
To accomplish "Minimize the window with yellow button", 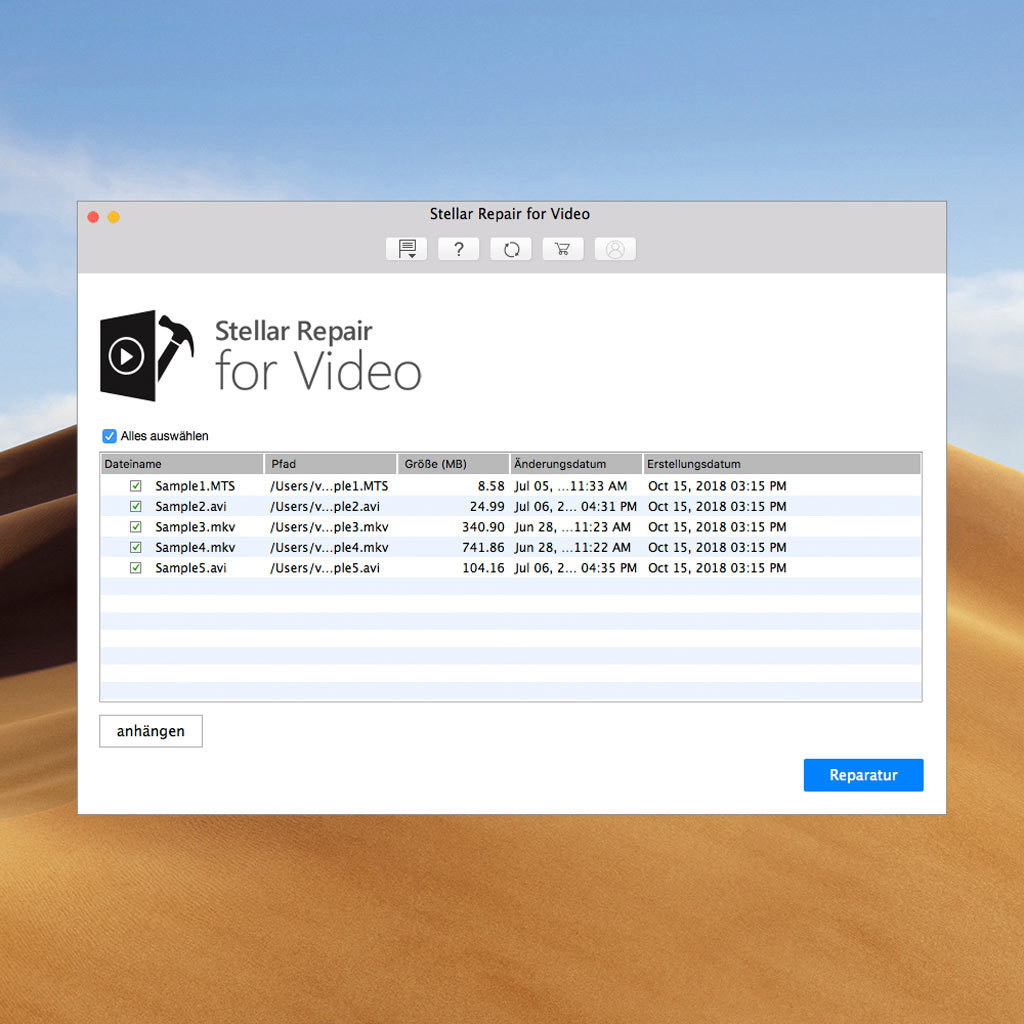I will [x=114, y=217].
